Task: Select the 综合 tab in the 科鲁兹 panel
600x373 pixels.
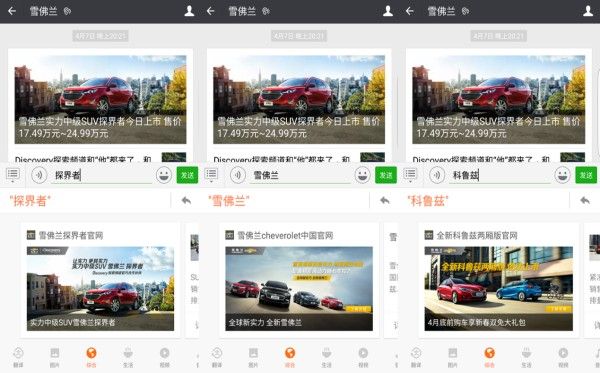Action: [x=489, y=357]
